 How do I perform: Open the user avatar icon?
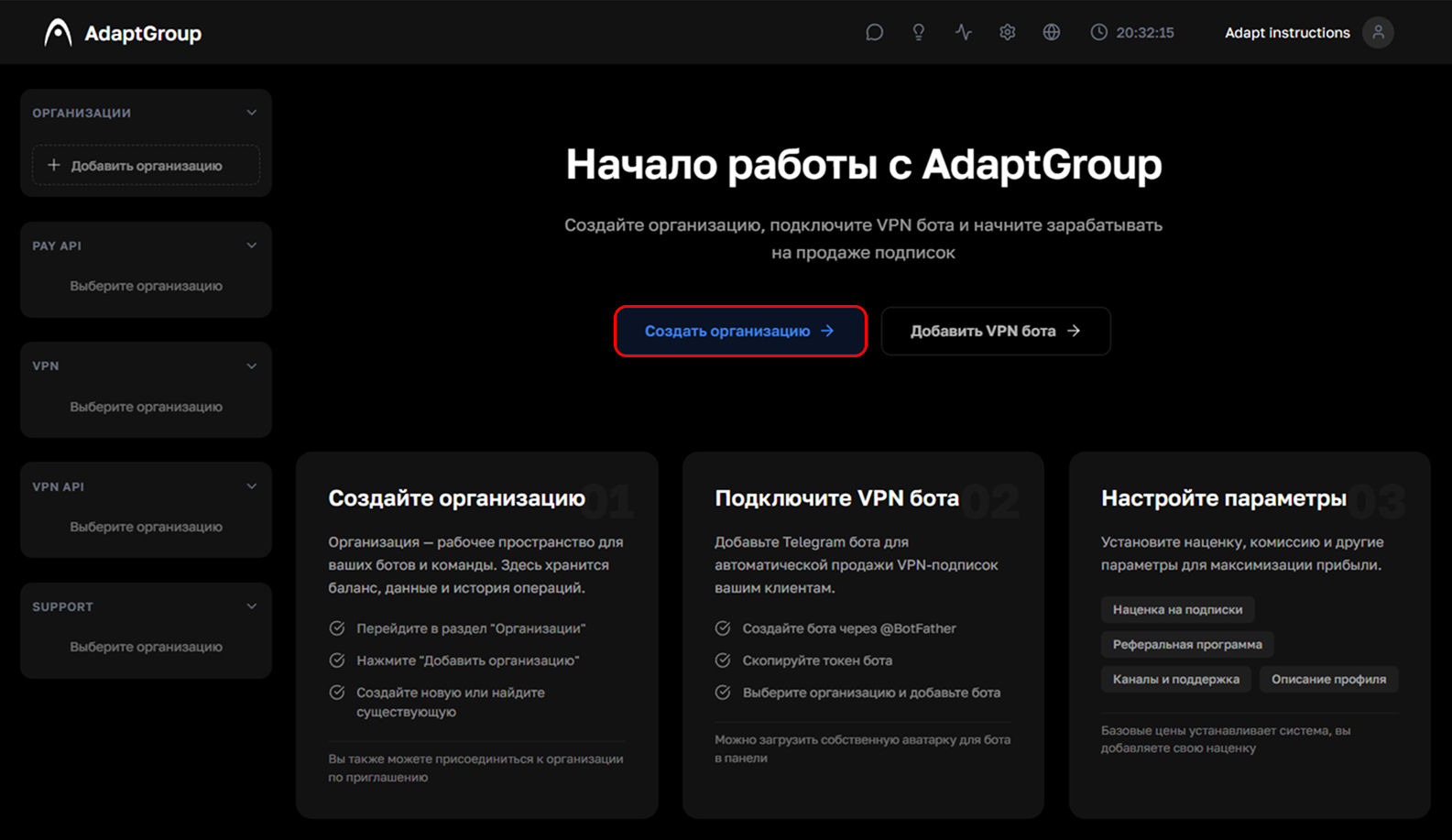coord(1378,33)
